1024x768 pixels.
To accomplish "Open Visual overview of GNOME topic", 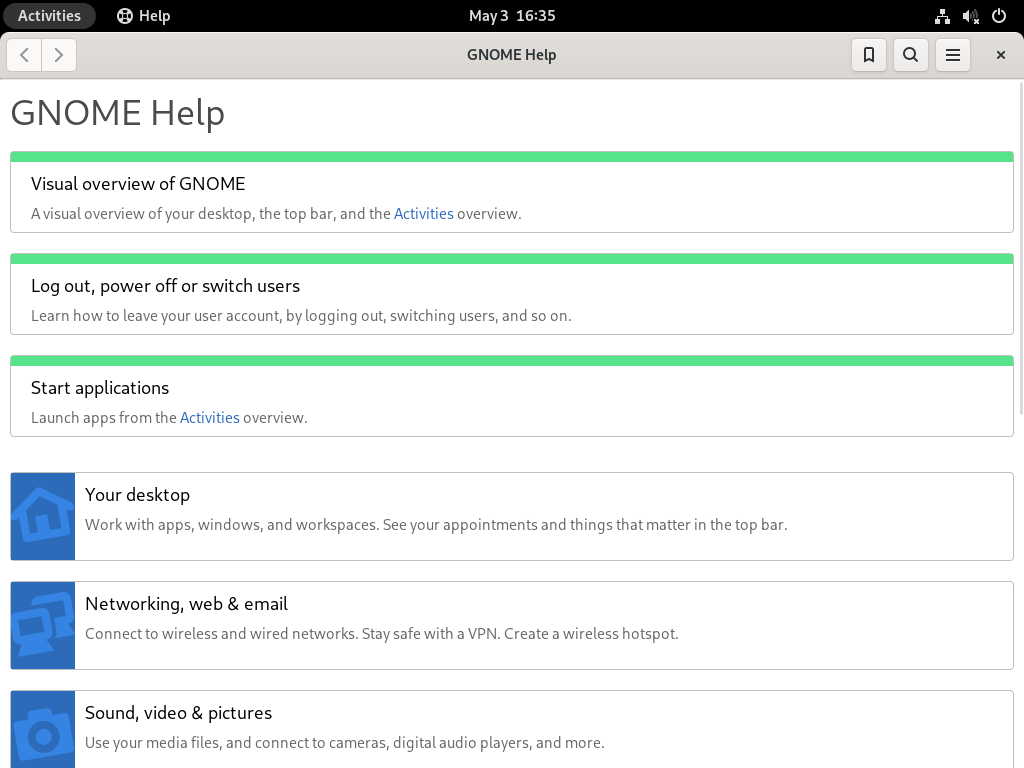I will 138,184.
